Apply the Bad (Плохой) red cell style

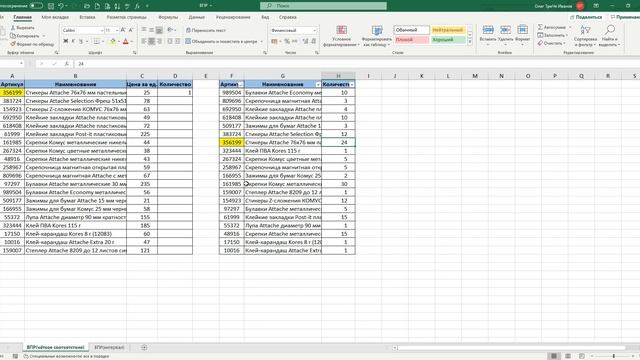[411, 40]
